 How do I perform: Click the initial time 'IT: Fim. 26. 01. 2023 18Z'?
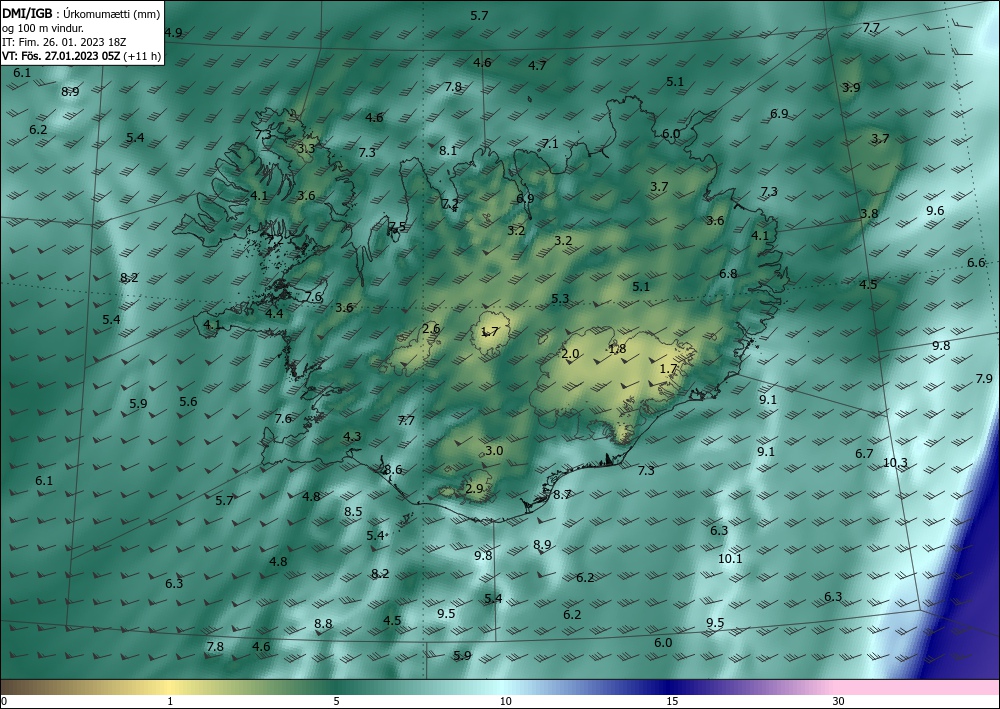pos(64,42)
